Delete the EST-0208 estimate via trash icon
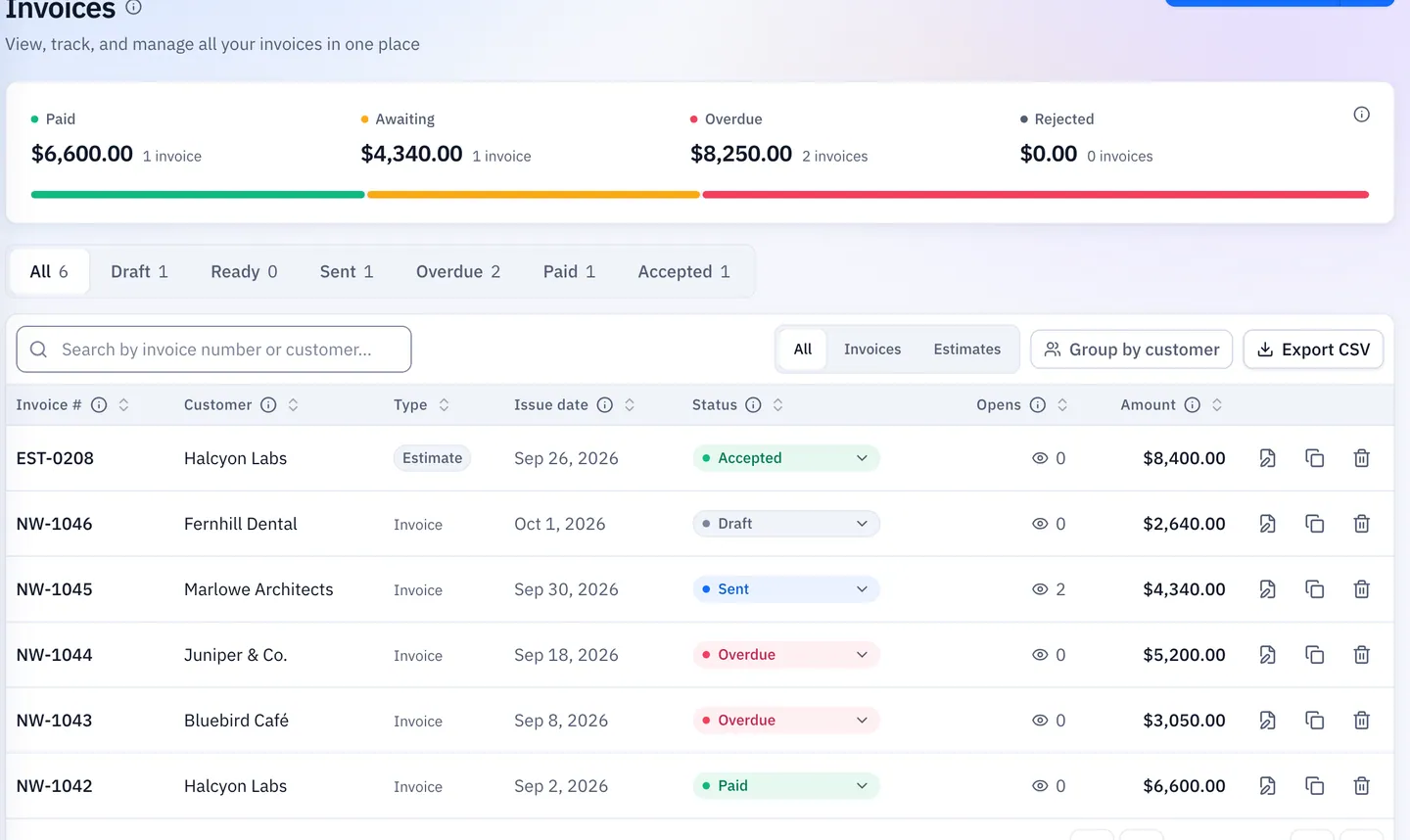 pos(1361,458)
